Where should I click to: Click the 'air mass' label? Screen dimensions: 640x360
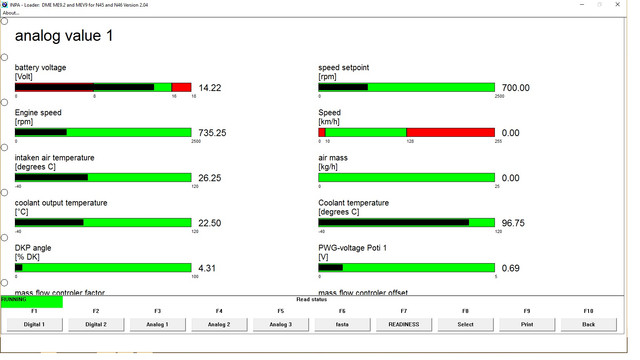[x=333, y=158]
